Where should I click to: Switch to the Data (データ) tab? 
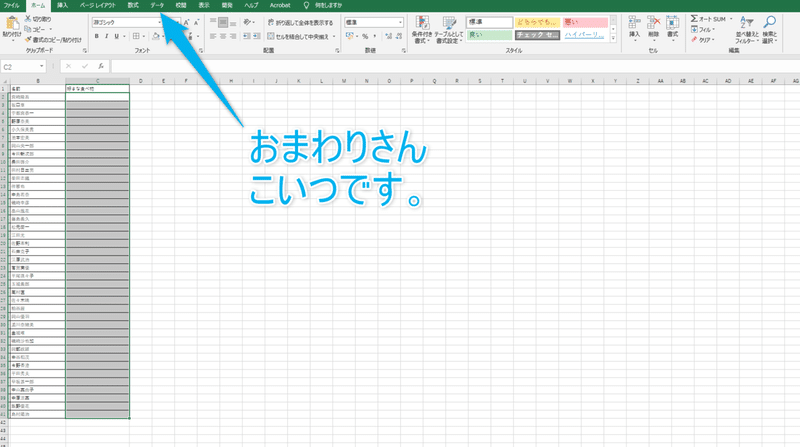coord(157,5)
